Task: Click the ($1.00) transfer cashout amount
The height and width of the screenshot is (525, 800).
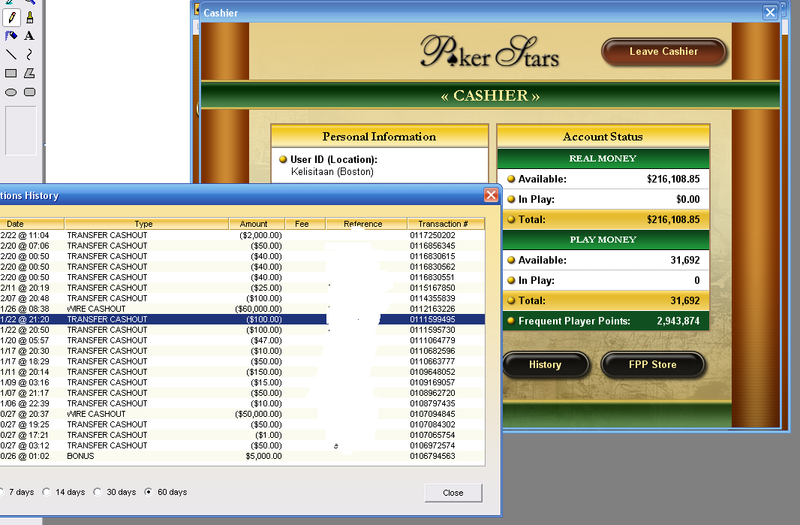Action: pos(268,435)
